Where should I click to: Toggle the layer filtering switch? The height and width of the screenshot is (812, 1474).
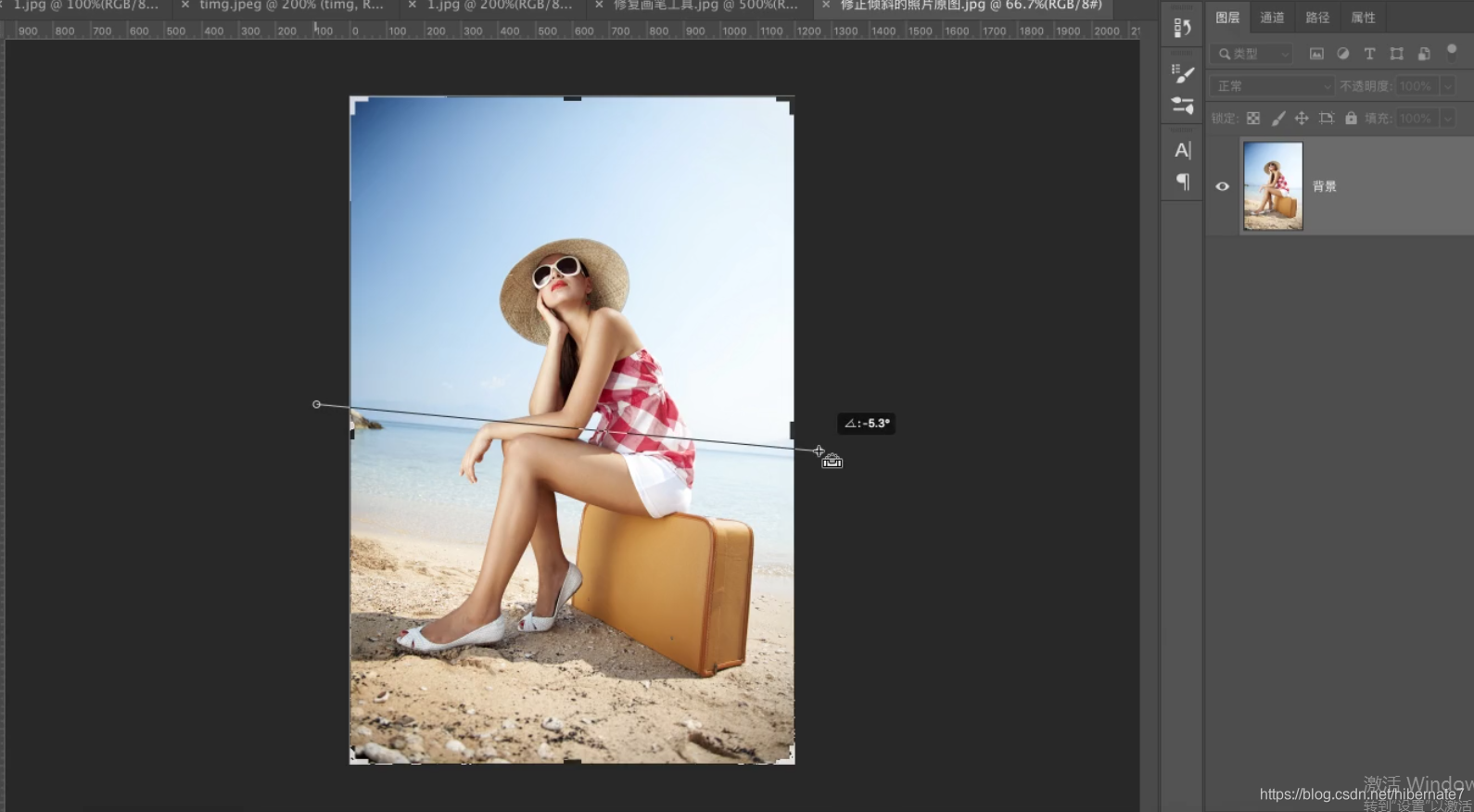[x=1452, y=53]
